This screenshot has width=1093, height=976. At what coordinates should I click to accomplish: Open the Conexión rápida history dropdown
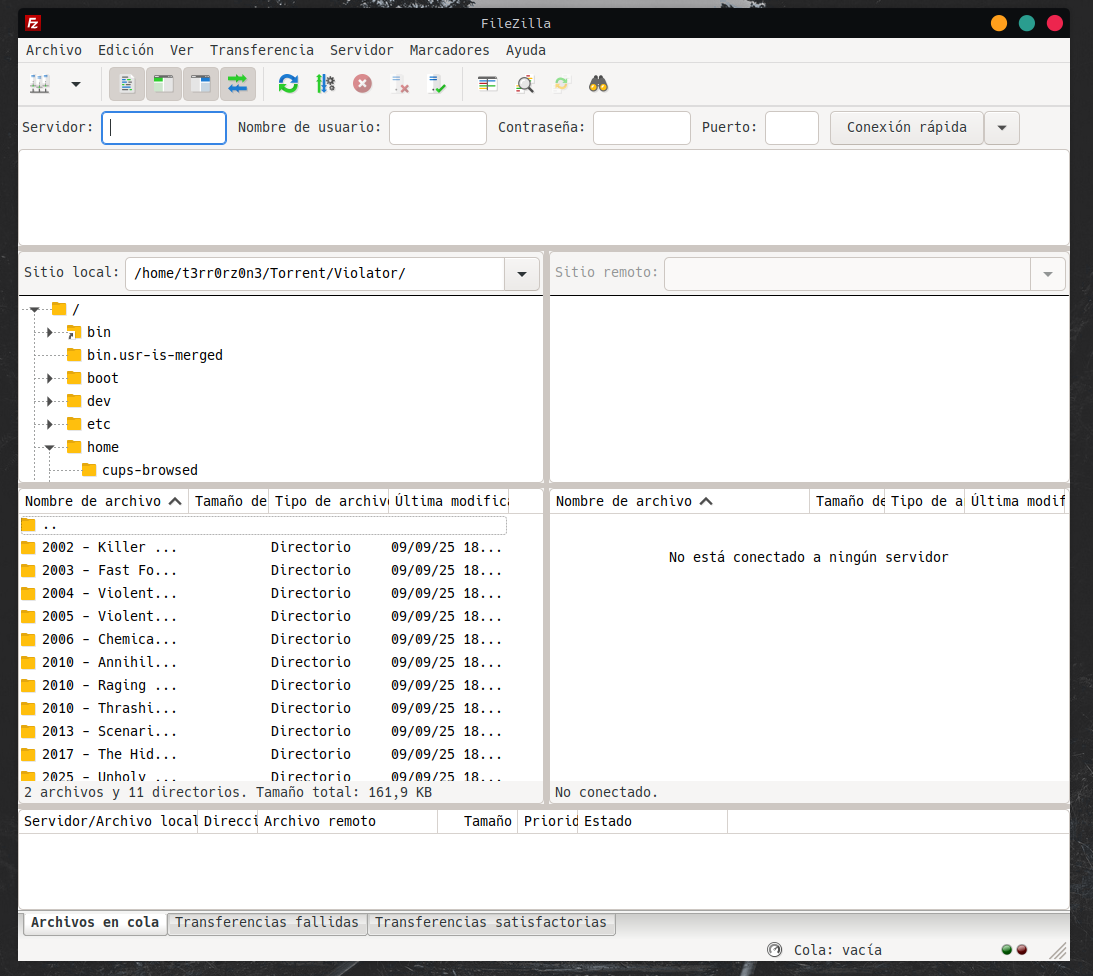click(1002, 128)
